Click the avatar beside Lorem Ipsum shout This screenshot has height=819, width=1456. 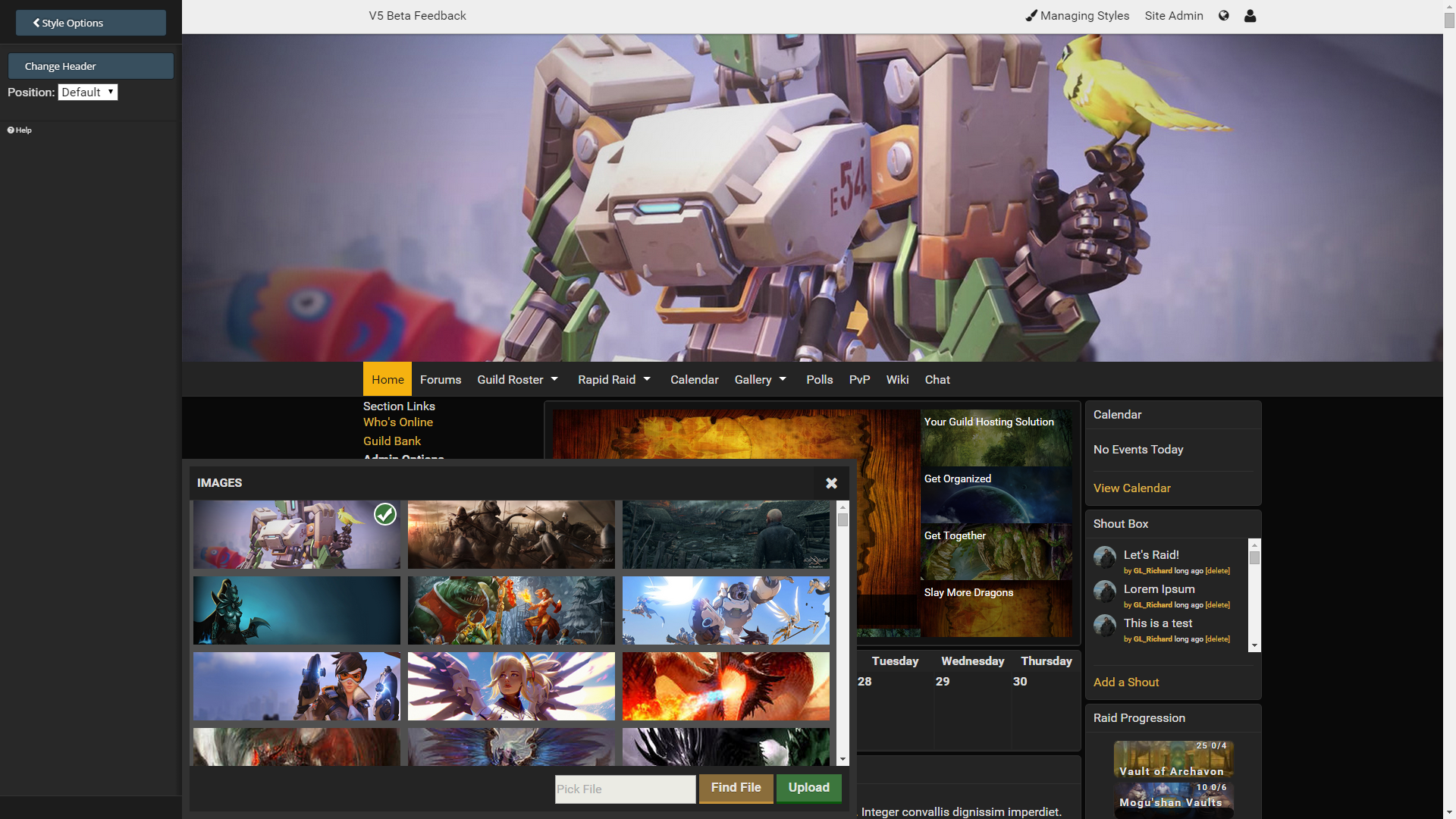pyautogui.click(x=1105, y=592)
